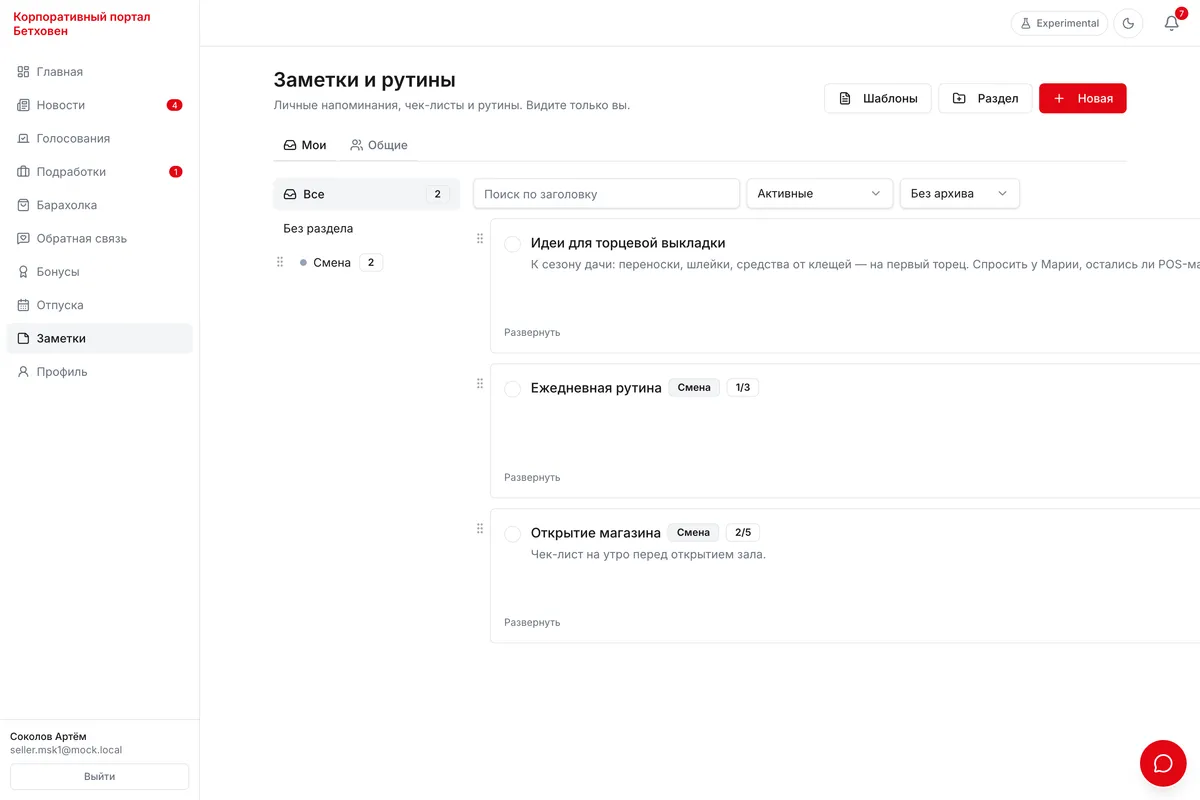The height and width of the screenshot is (800, 1200).
Task: Click the Голосования ballot icon
Action: pyautogui.click(x=24, y=138)
